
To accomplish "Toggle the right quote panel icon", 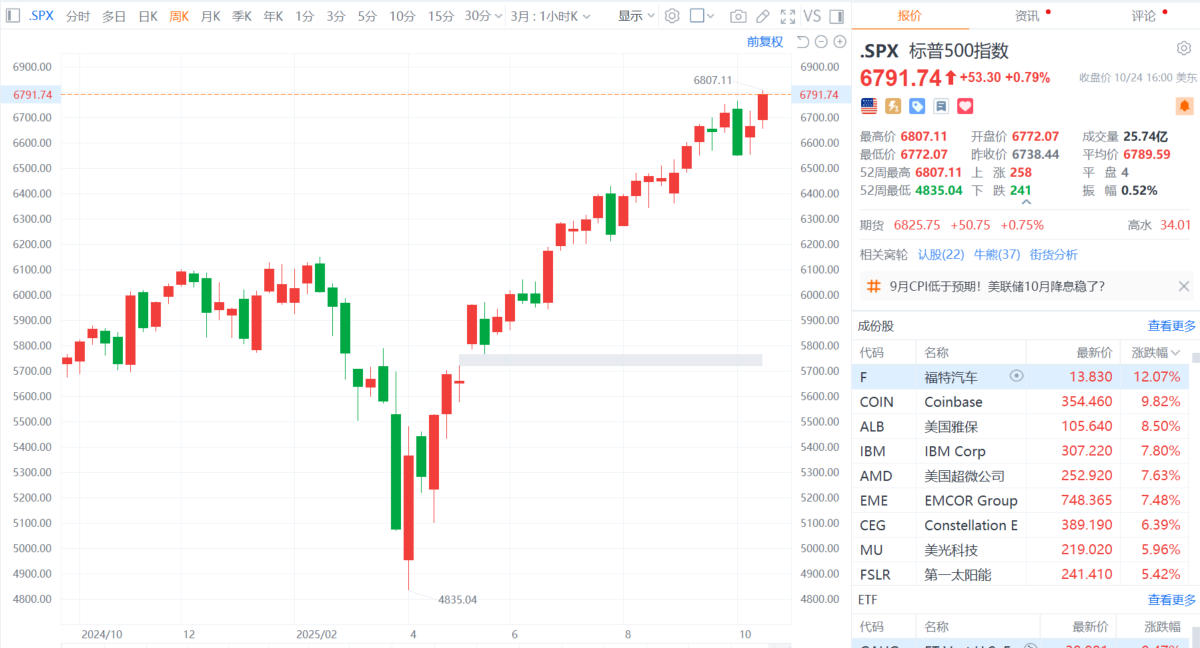I will click(835, 16).
